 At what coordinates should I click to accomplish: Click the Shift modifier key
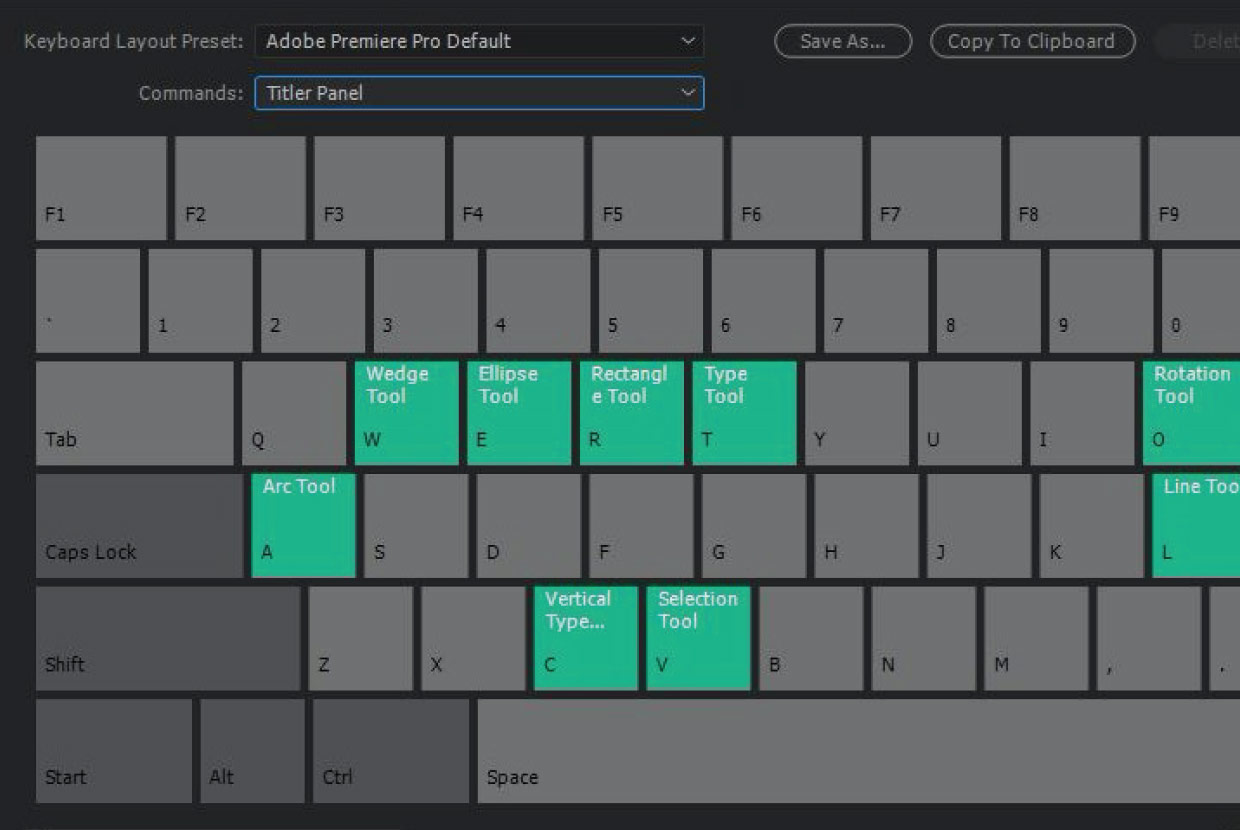point(168,638)
